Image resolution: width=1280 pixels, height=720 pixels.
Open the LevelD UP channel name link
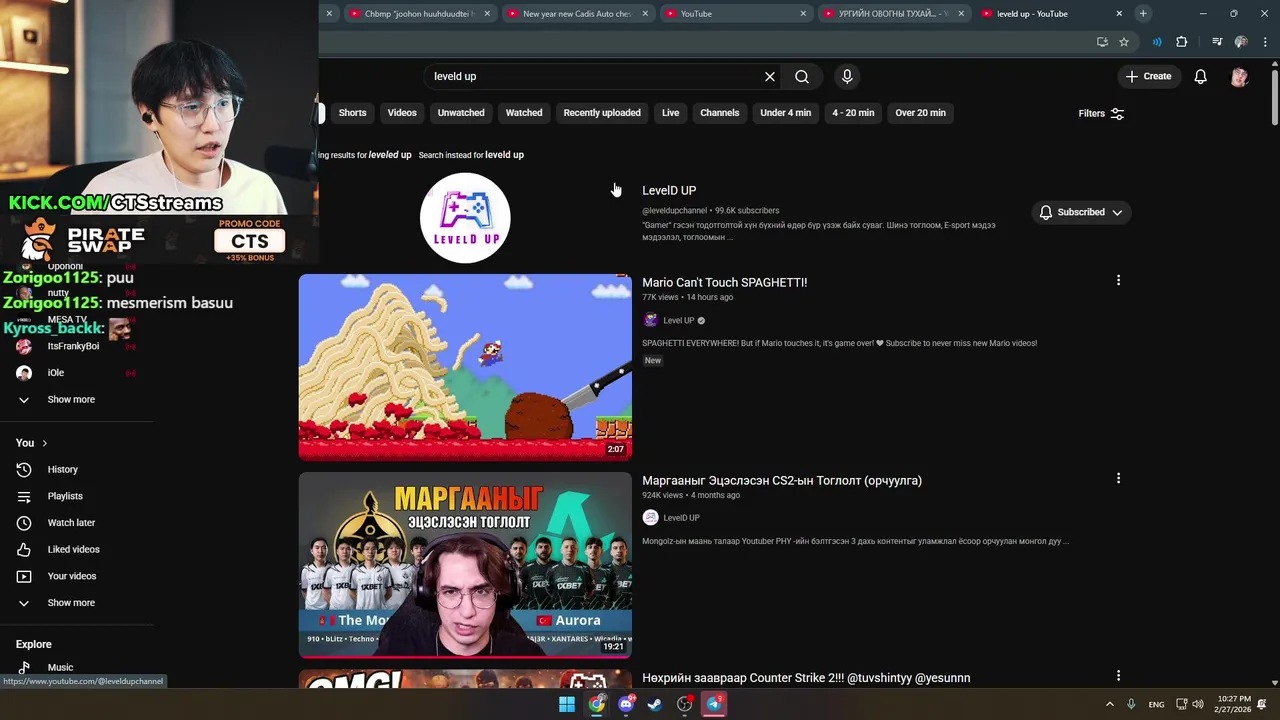coord(669,190)
